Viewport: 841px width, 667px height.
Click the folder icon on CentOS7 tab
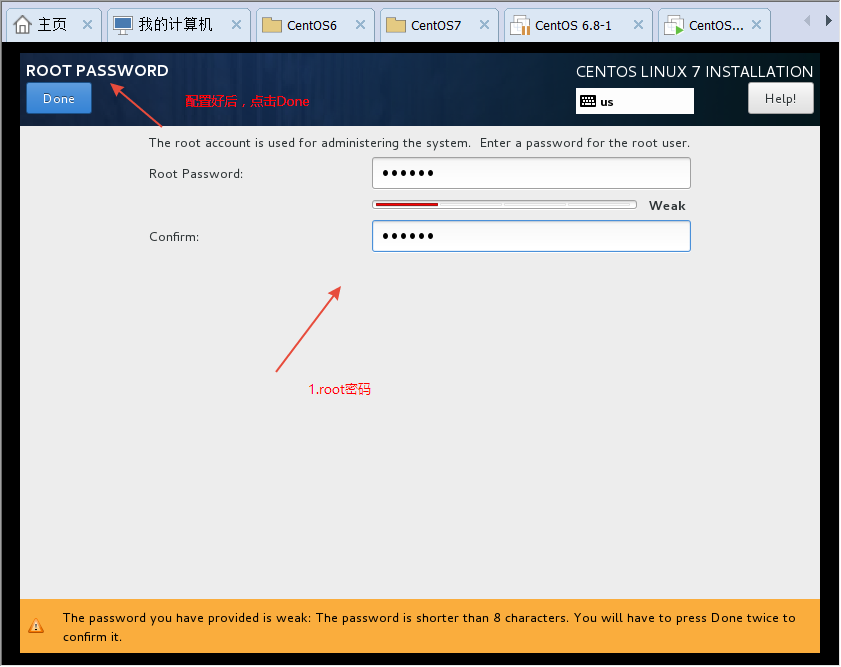pyautogui.click(x=396, y=25)
